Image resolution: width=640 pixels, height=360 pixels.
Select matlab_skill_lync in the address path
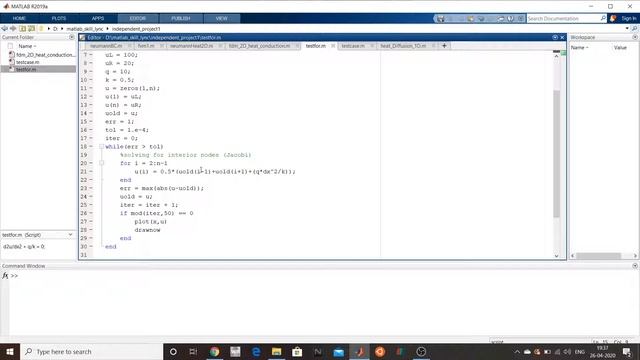85,29
